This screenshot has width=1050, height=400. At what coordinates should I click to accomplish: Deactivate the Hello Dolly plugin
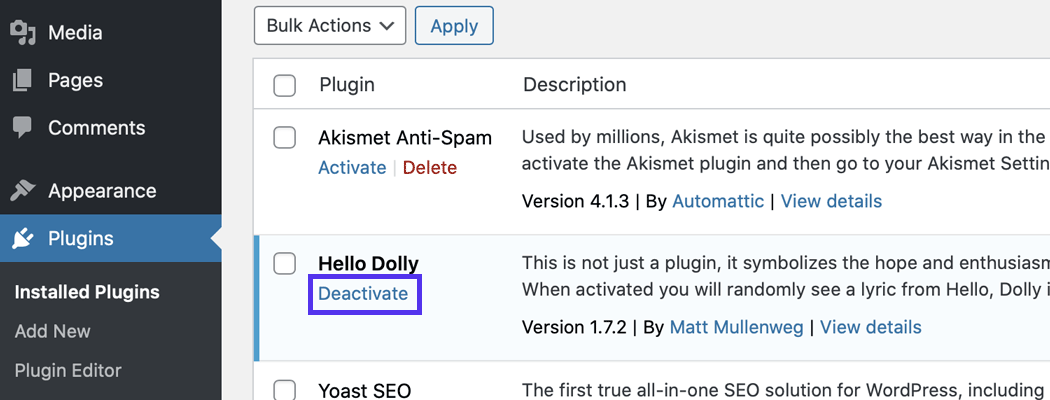coord(363,294)
